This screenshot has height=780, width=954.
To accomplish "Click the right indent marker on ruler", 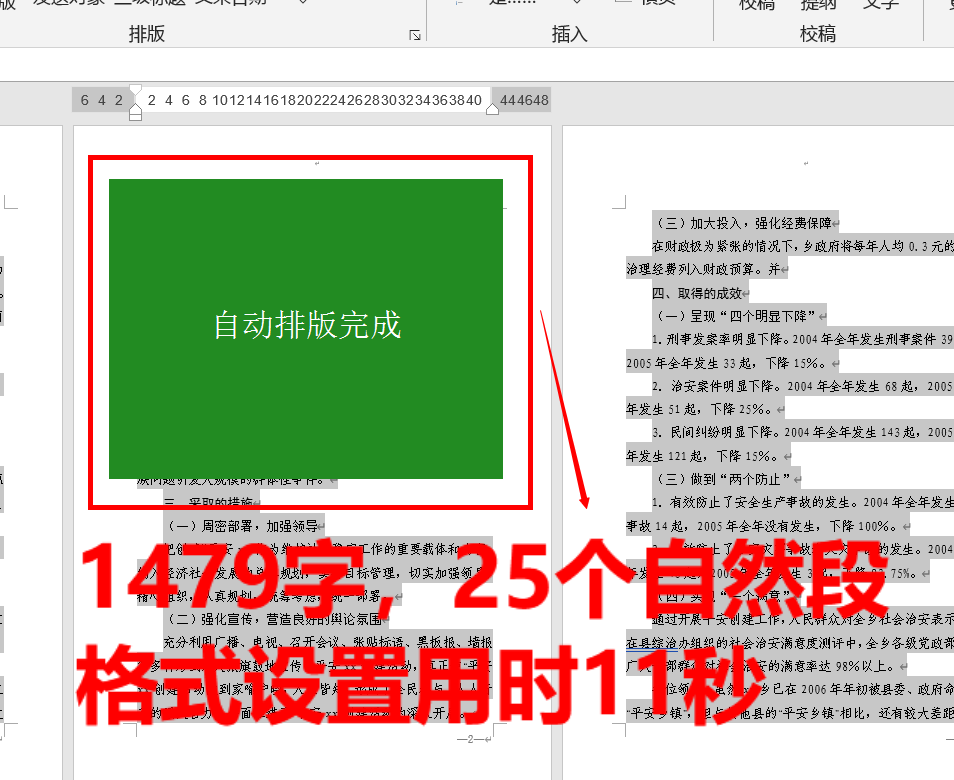I will [x=492, y=108].
